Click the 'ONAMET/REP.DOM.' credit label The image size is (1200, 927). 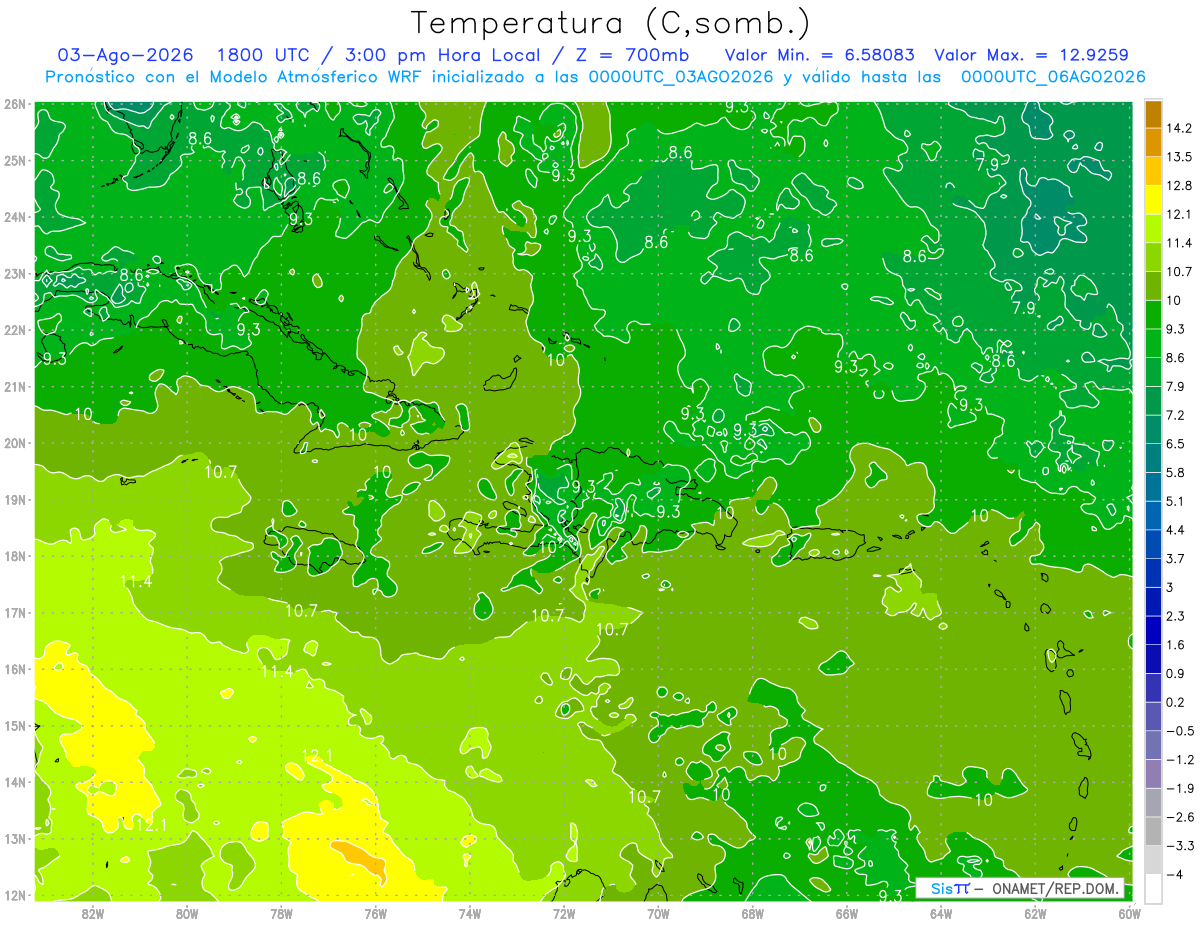(x=1057, y=889)
